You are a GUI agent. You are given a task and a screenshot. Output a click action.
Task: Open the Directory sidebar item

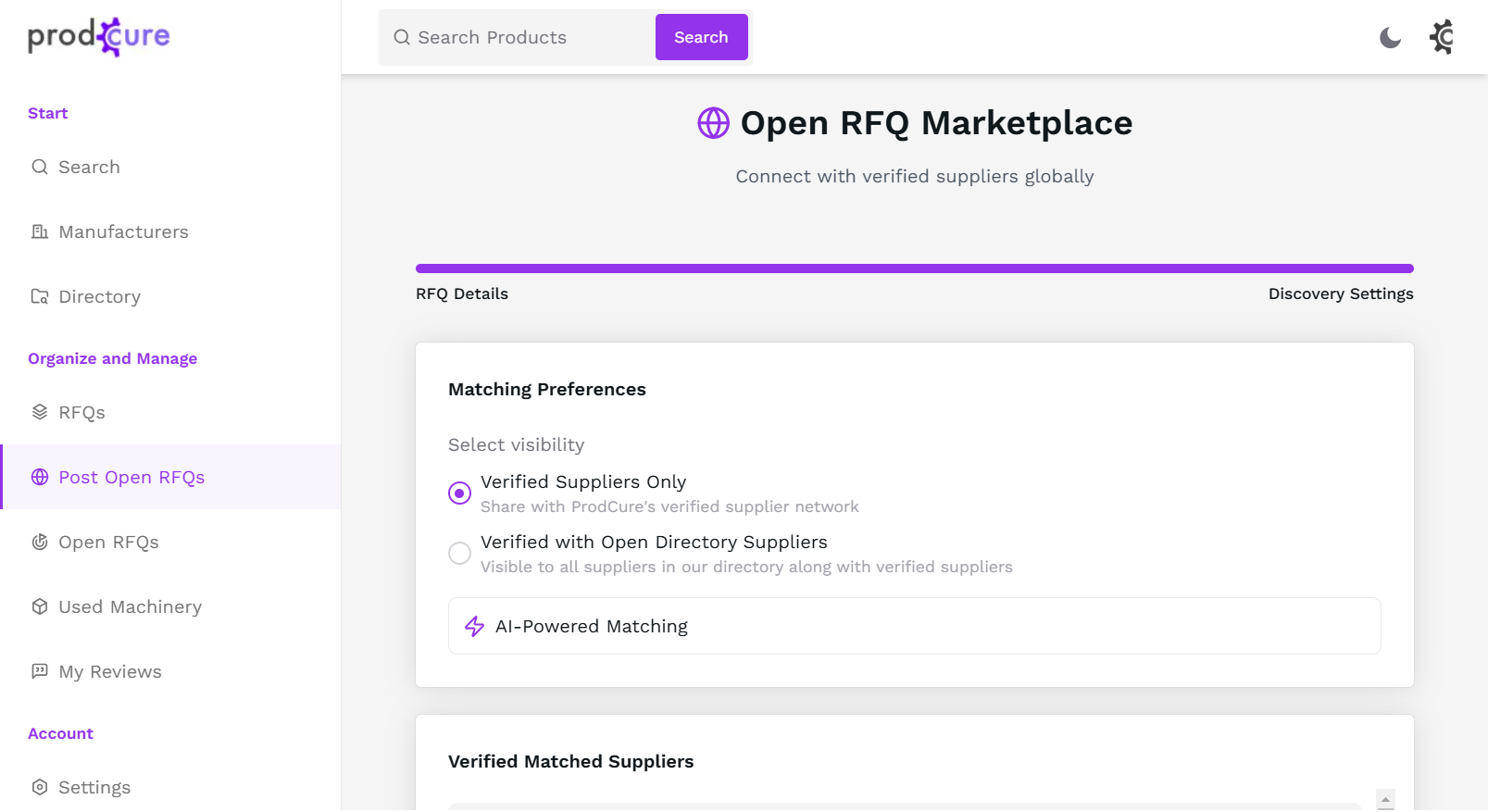[99, 297]
